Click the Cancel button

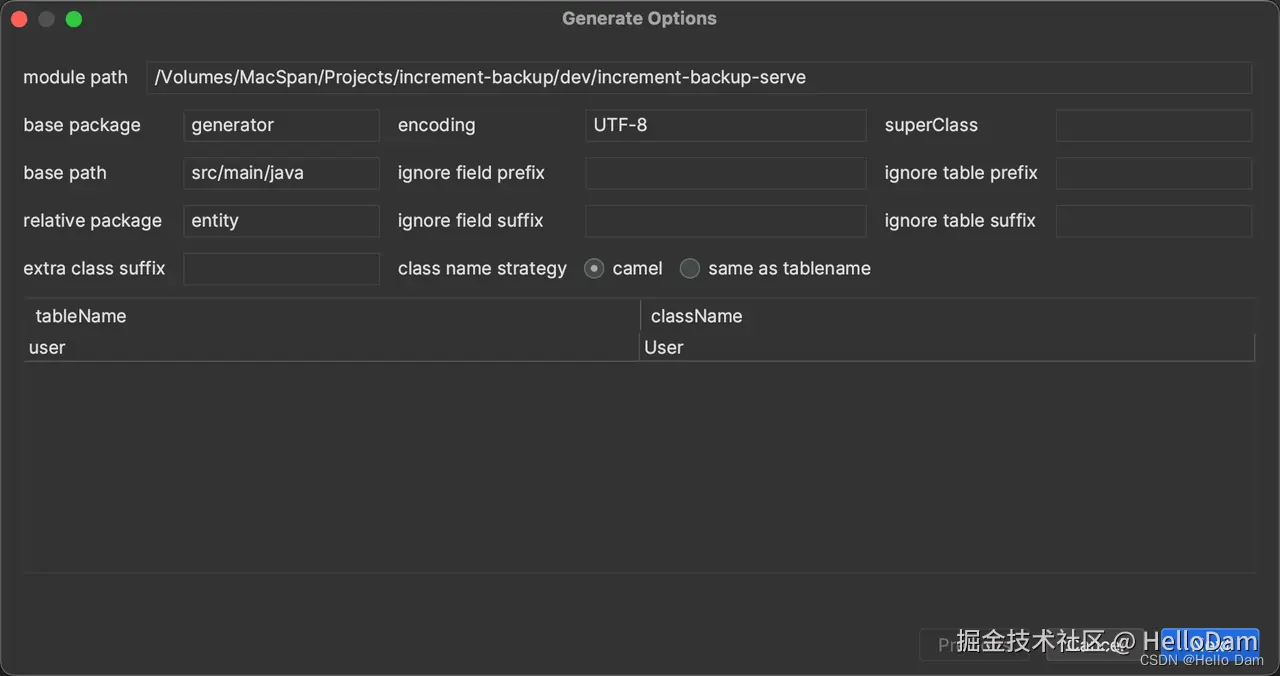(1094, 645)
